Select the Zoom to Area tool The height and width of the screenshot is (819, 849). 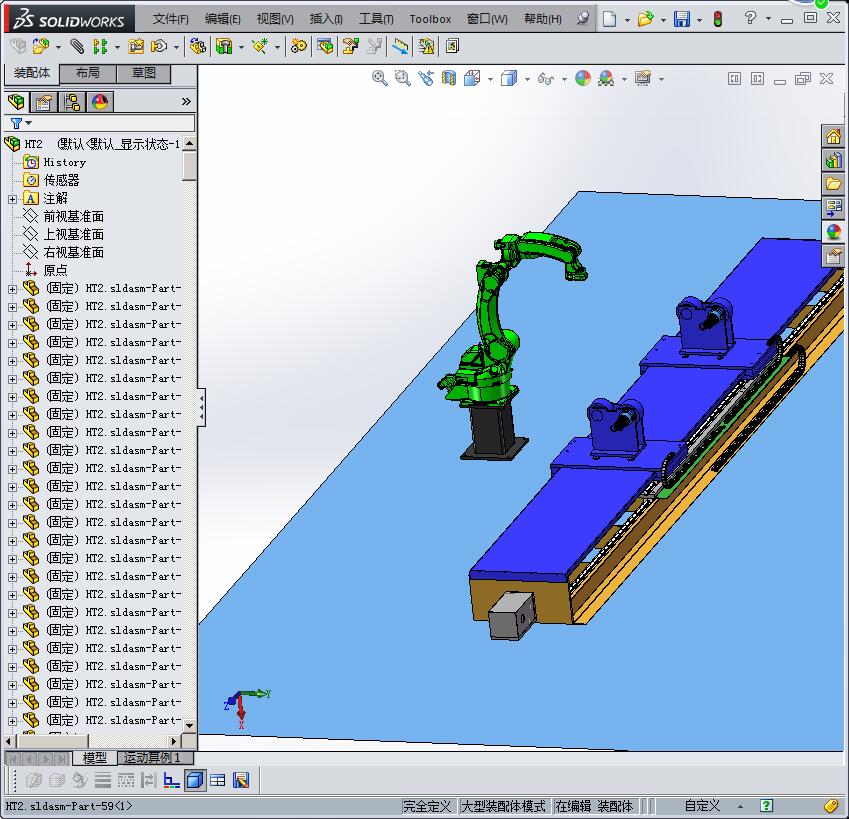pos(402,78)
